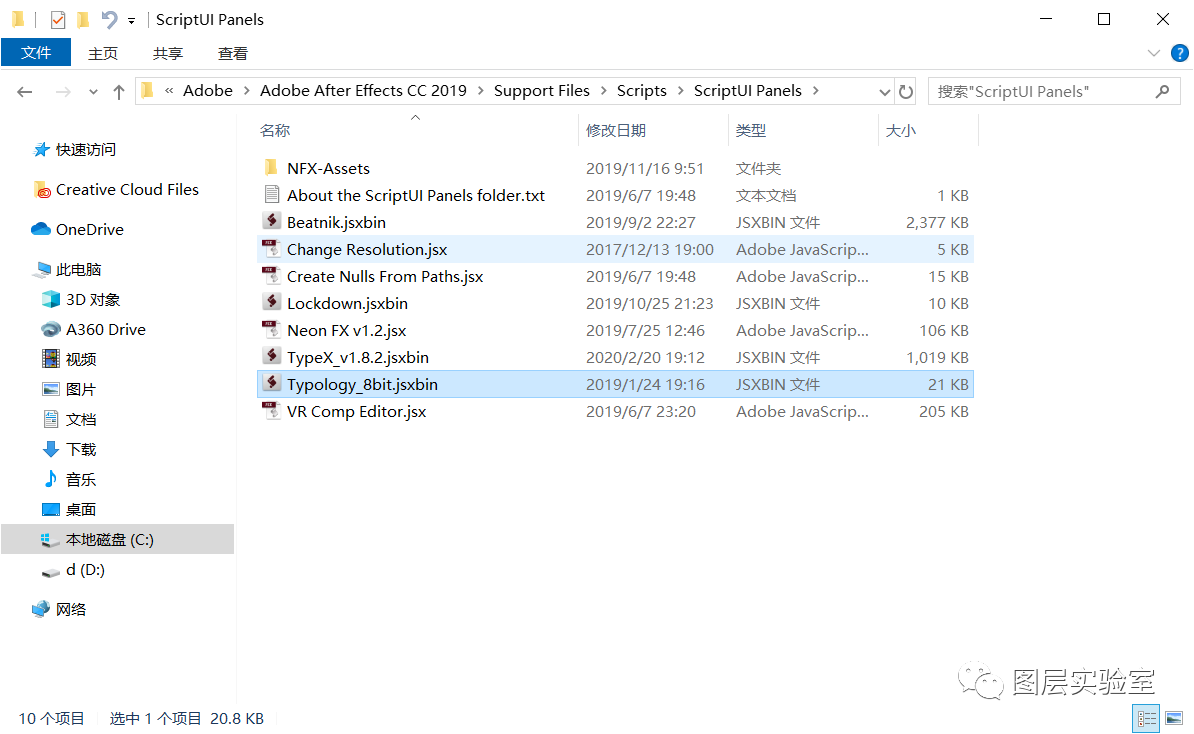
Task: Select 本地磁盘 (C:) drive
Action: coord(117,539)
